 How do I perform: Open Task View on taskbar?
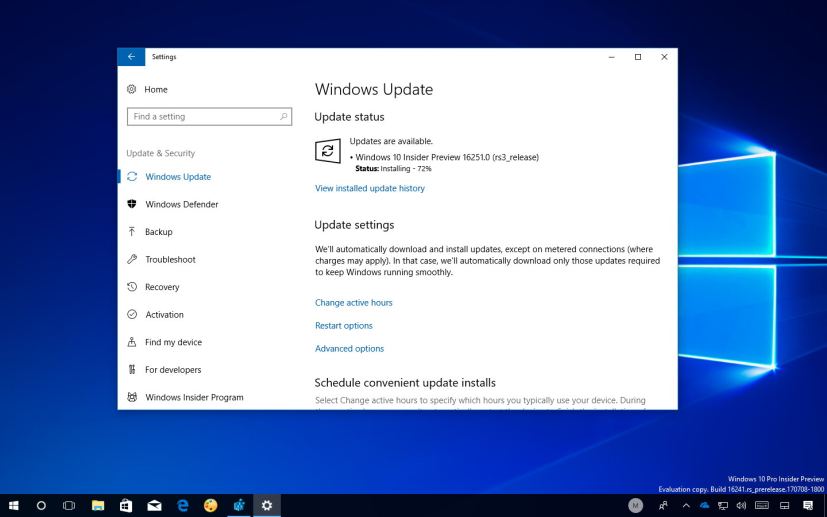tap(69, 505)
